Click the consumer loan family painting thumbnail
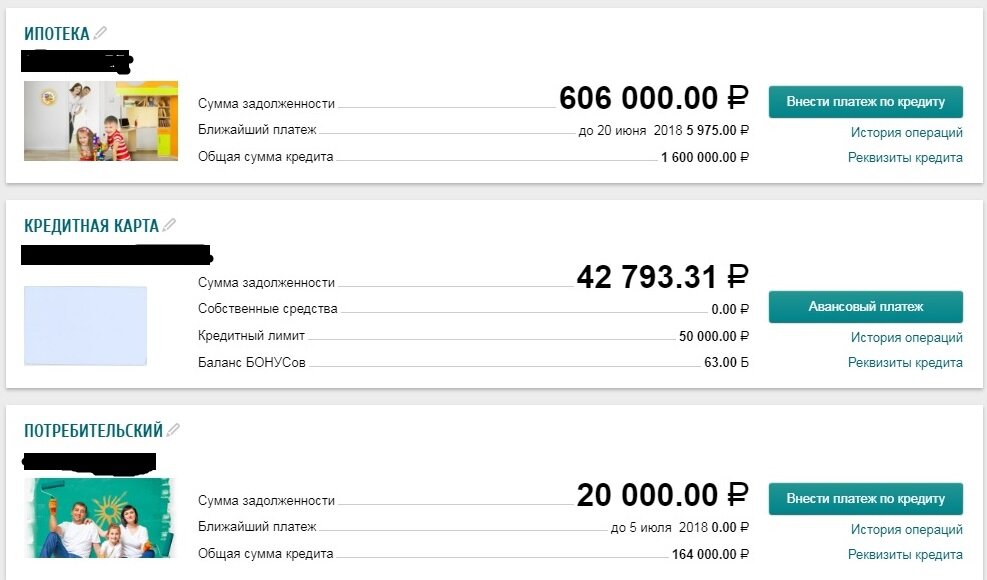This screenshot has width=987, height=580. coord(99,518)
